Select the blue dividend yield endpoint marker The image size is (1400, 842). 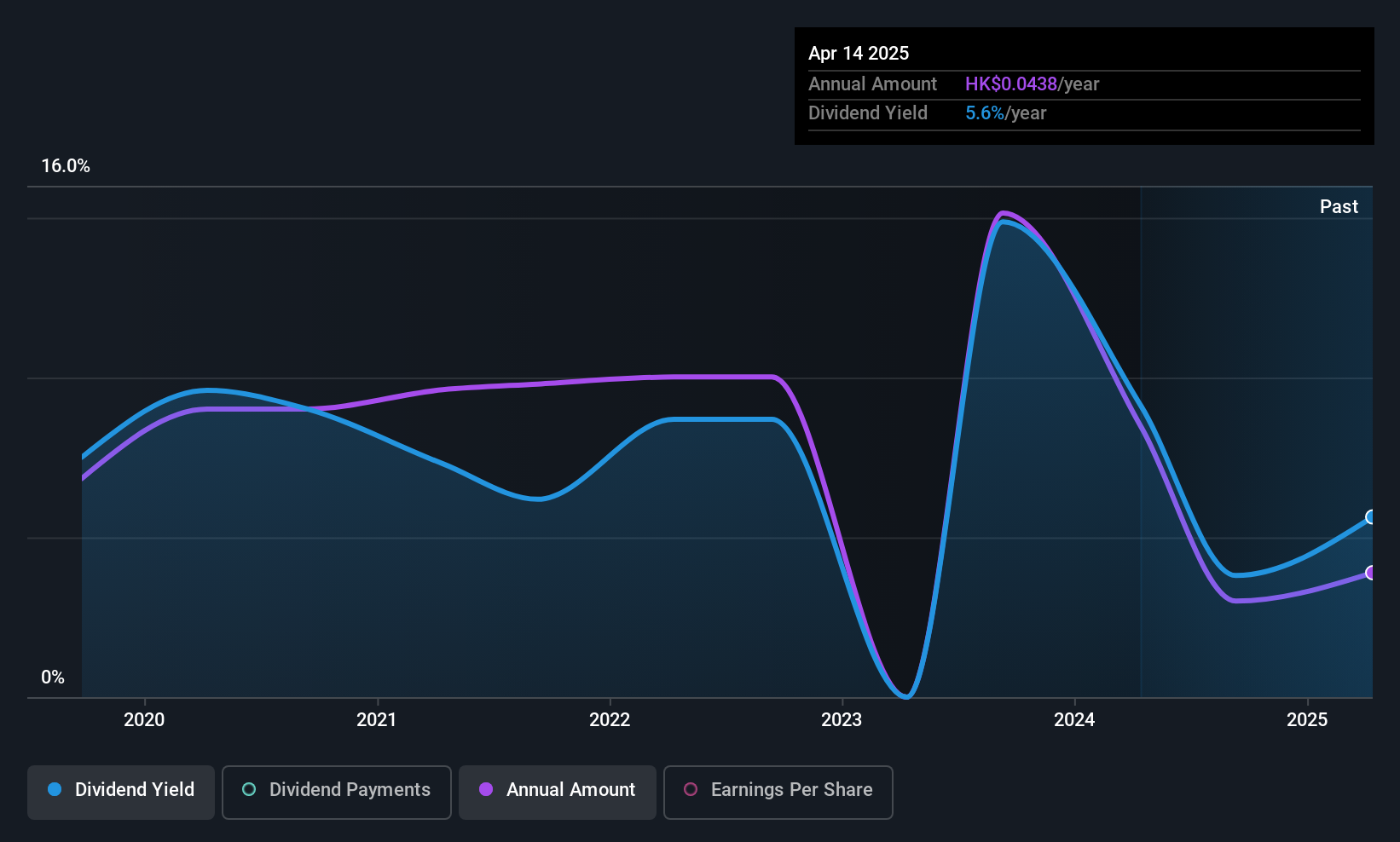(x=1371, y=517)
